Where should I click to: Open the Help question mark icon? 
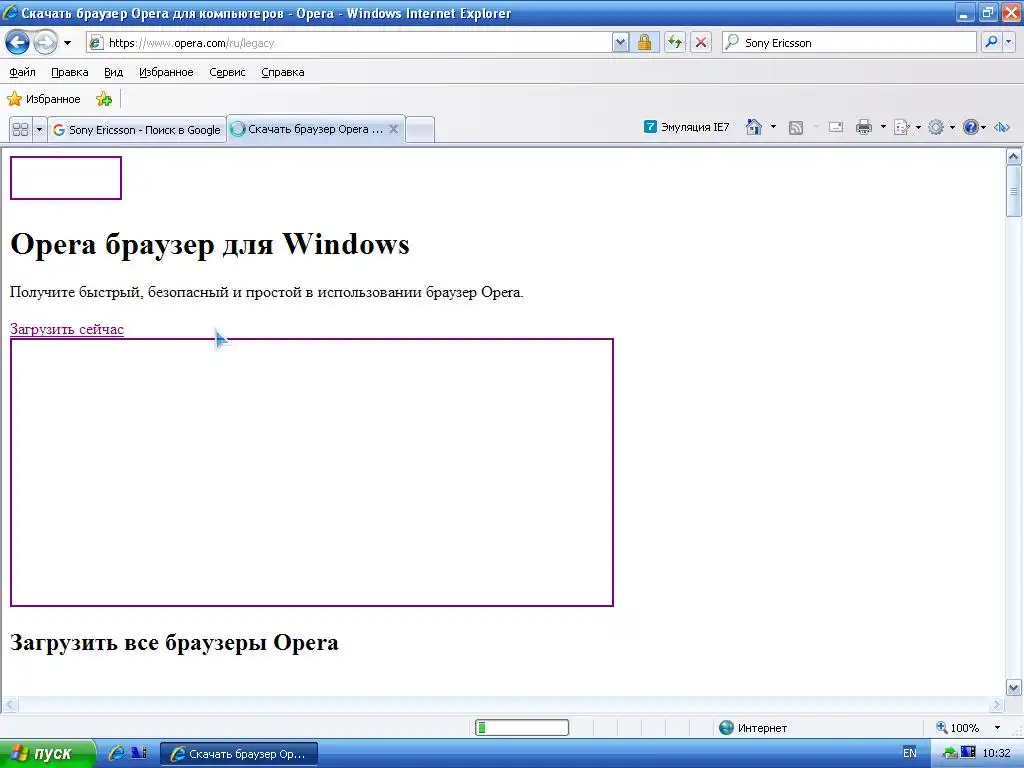(970, 127)
